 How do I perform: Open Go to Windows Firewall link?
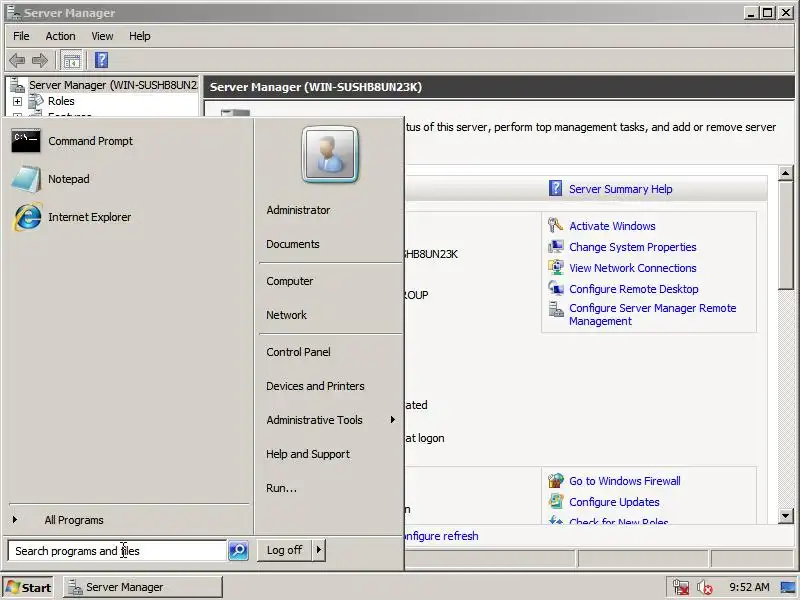(x=624, y=481)
